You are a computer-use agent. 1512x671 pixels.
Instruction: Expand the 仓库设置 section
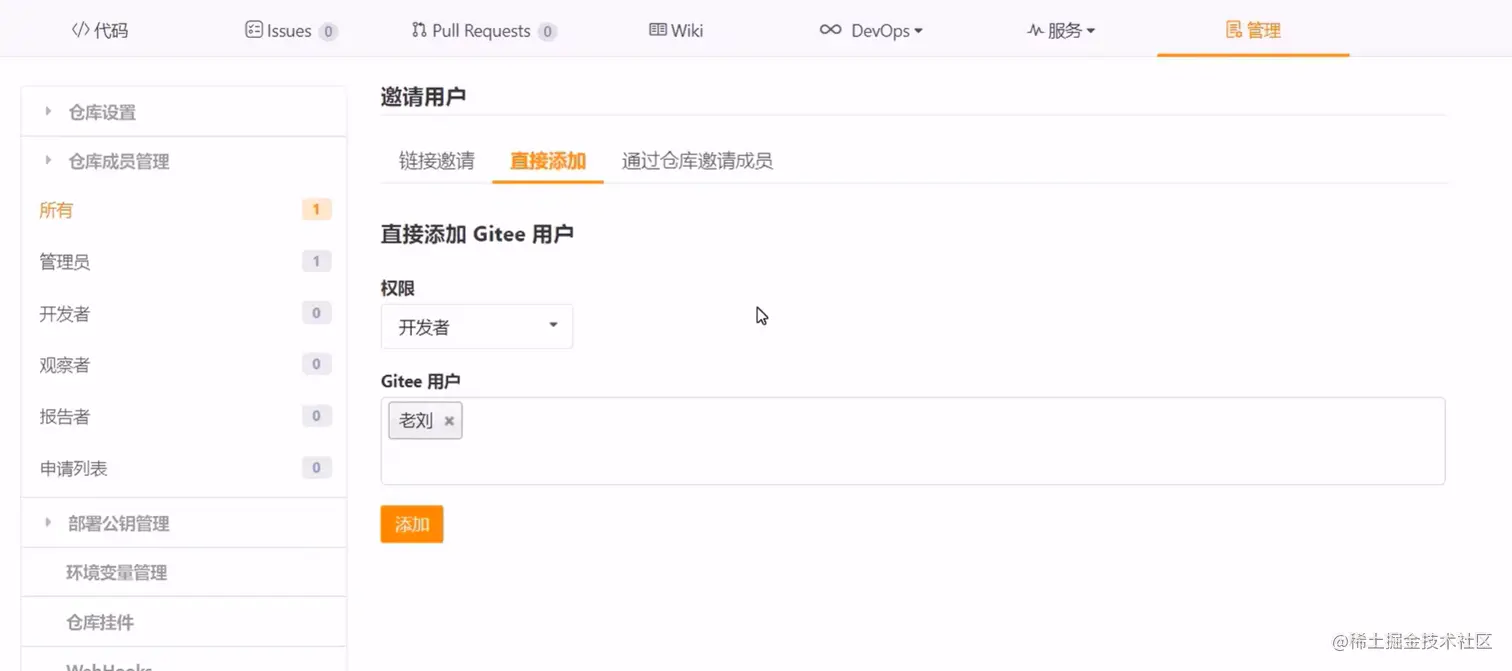pyautogui.click(x=184, y=112)
